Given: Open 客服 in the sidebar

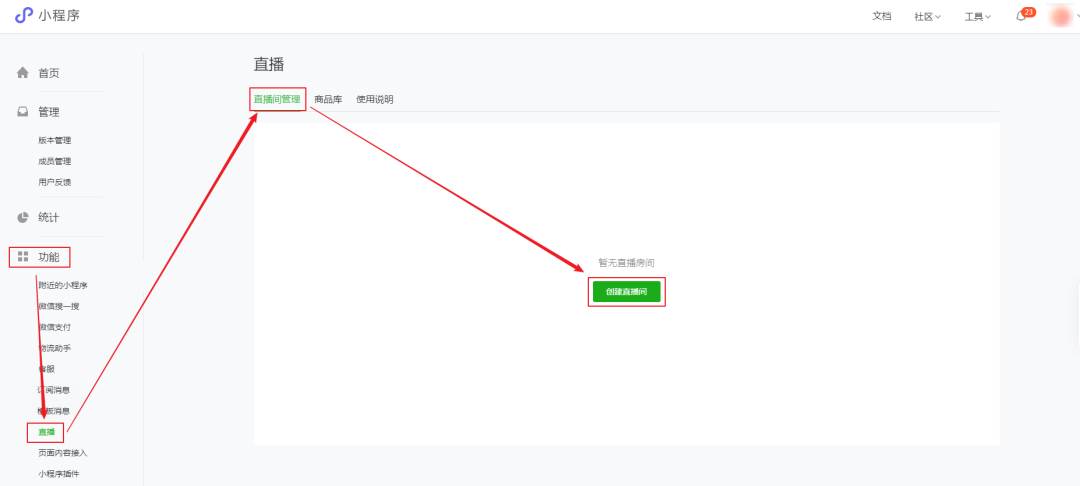Looking at the screenshot, I should [x=46, y=369].
